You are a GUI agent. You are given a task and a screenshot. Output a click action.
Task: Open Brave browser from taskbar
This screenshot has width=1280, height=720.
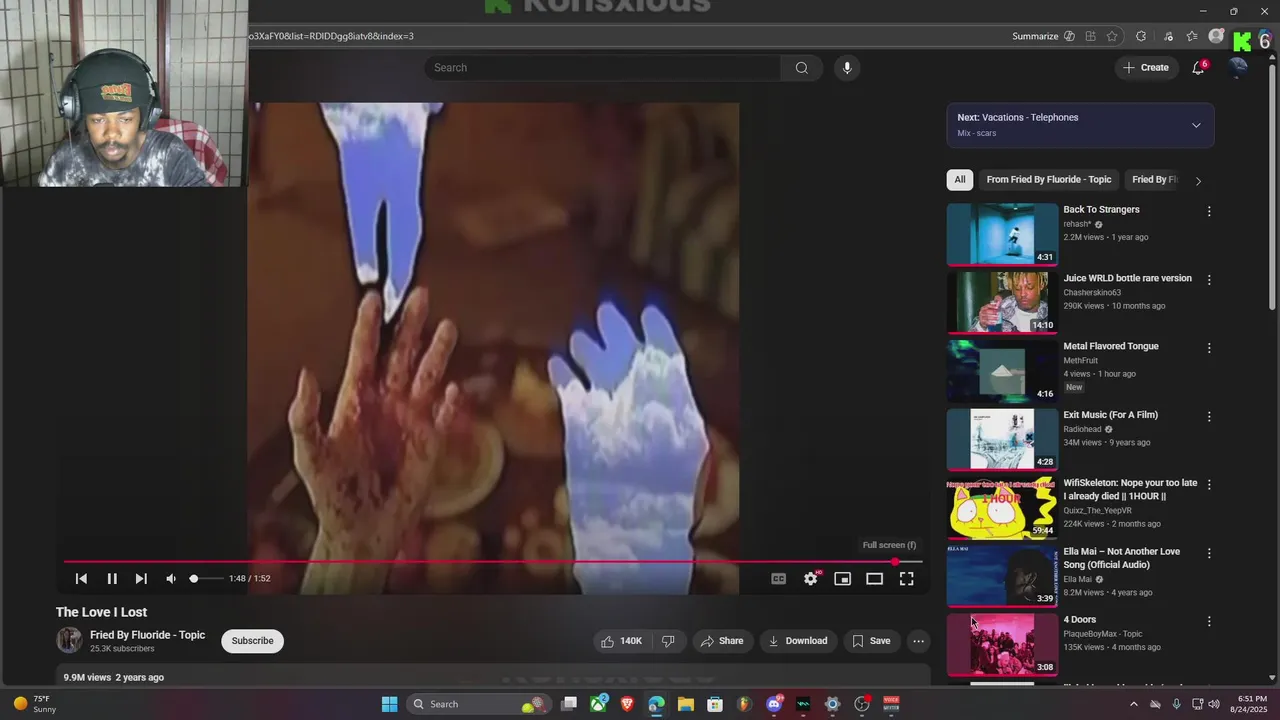[627, 704]
